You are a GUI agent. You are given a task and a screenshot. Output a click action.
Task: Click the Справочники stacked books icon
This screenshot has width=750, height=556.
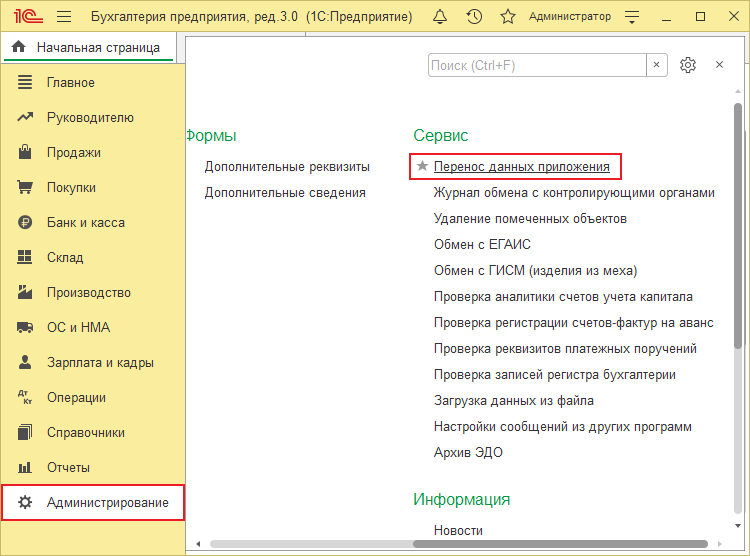(x=25, y=432)
